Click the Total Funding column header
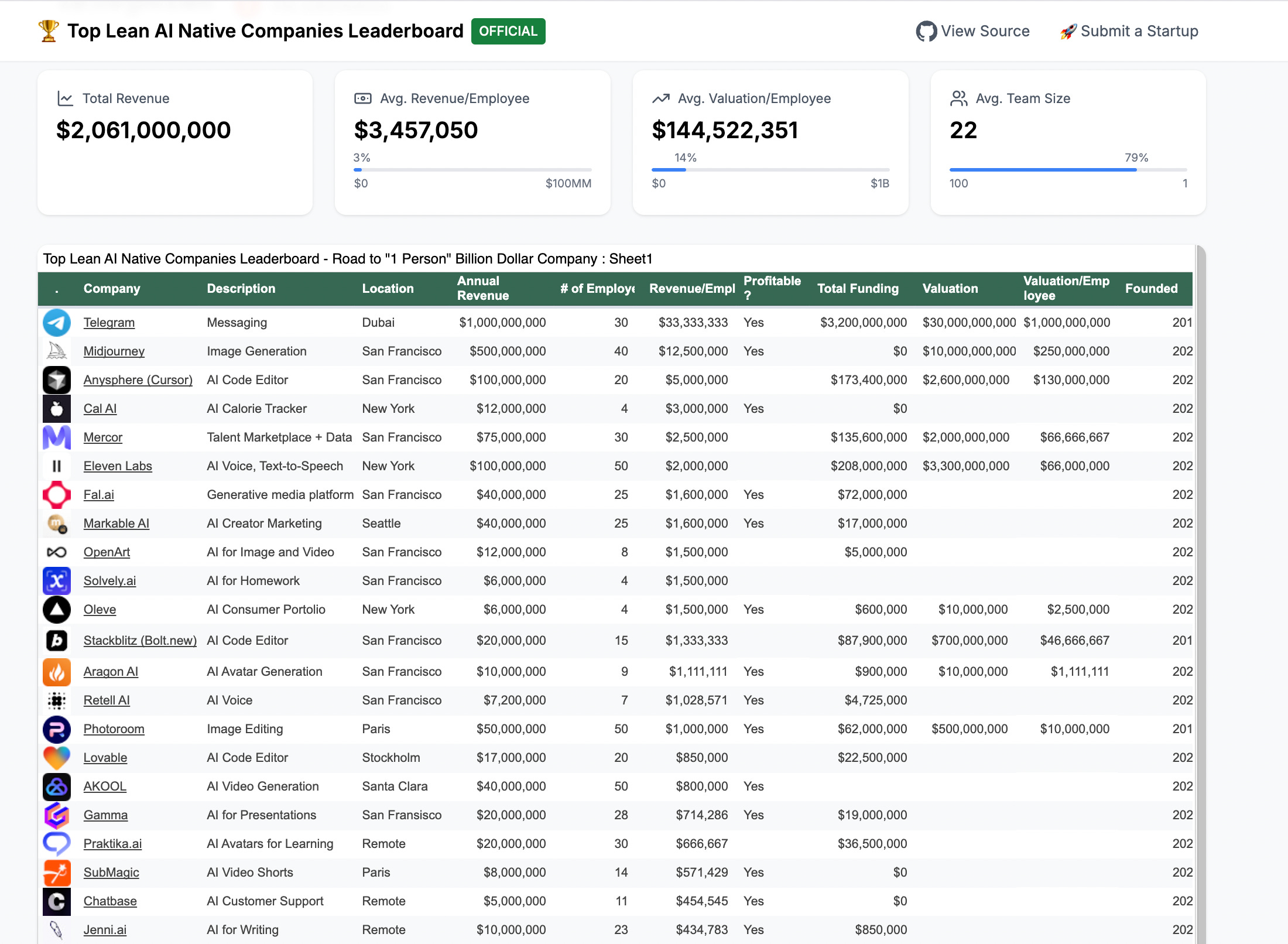1288x944 pixels. pos(858,289)
